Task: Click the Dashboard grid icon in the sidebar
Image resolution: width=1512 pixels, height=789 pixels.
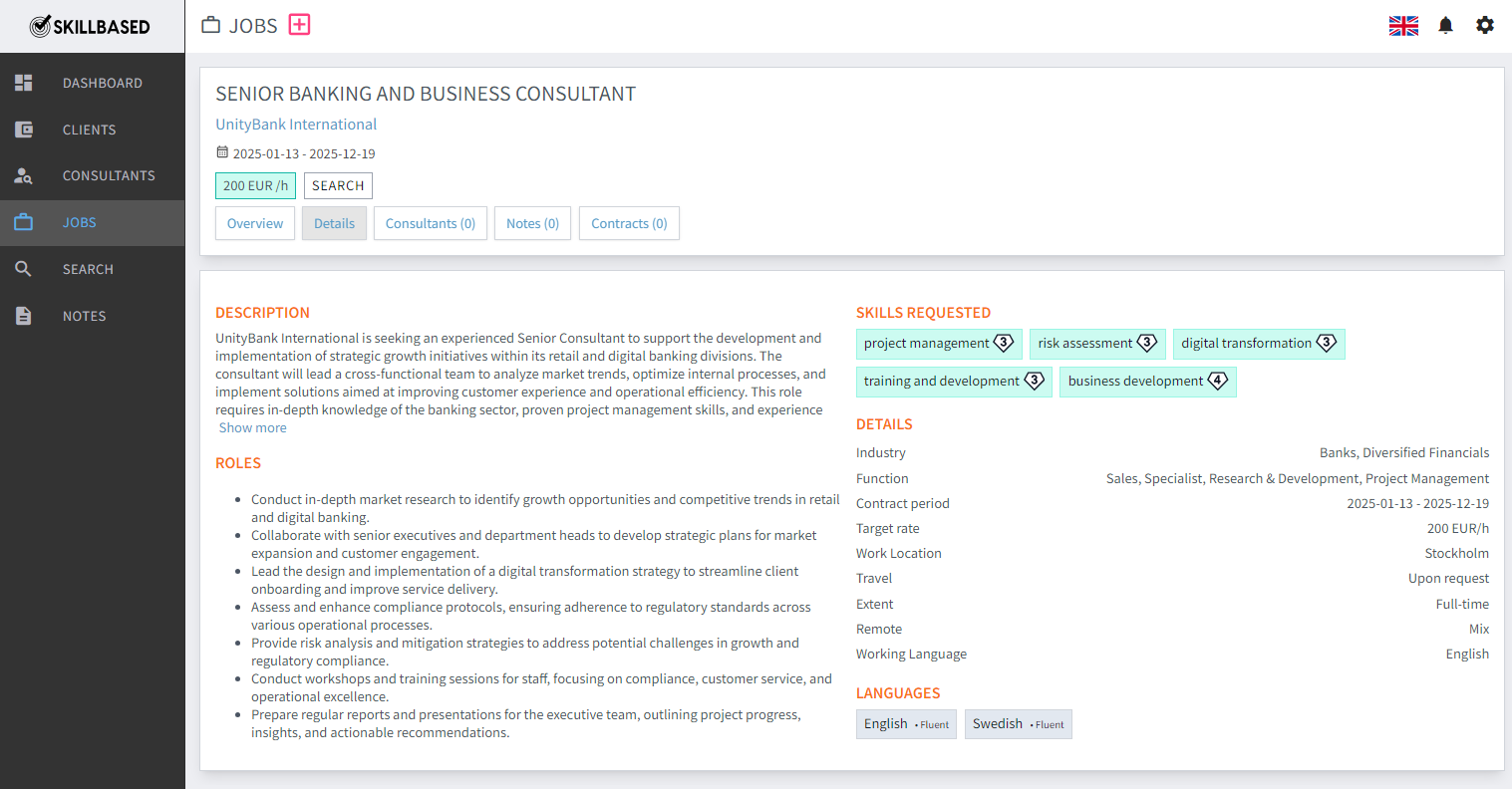Action: click(24, 83)
